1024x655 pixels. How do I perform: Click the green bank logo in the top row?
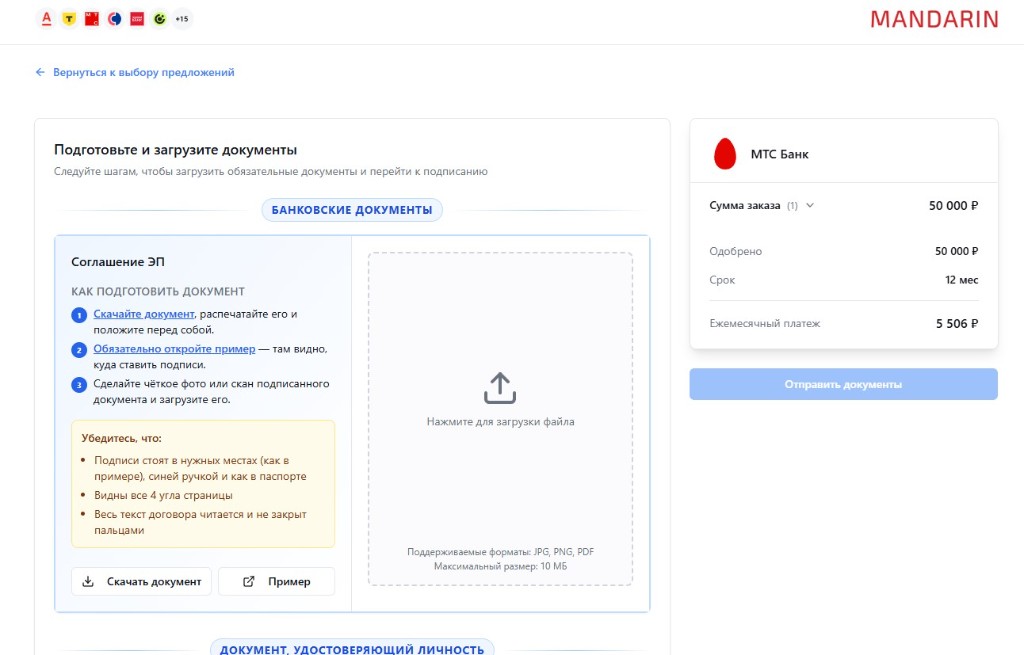[x=160, y=18]
